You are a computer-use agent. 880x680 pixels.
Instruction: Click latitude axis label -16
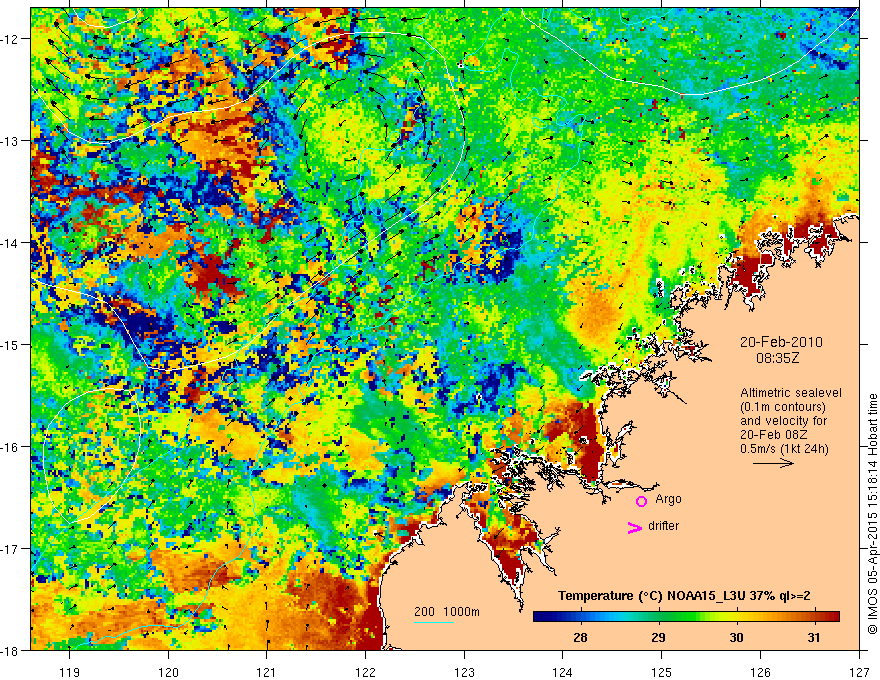coord(10,447)
